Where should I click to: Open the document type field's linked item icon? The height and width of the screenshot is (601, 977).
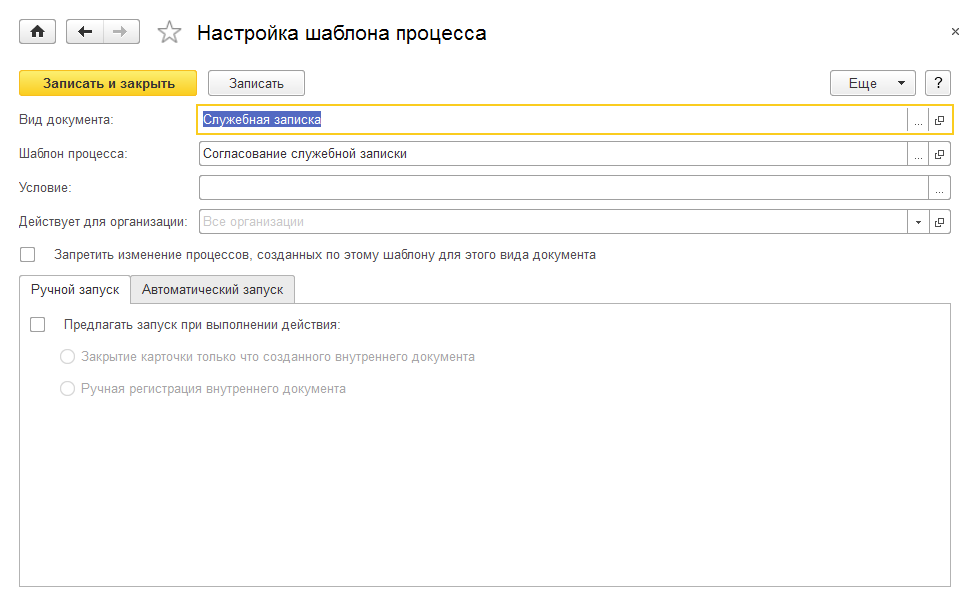point(939,120)
